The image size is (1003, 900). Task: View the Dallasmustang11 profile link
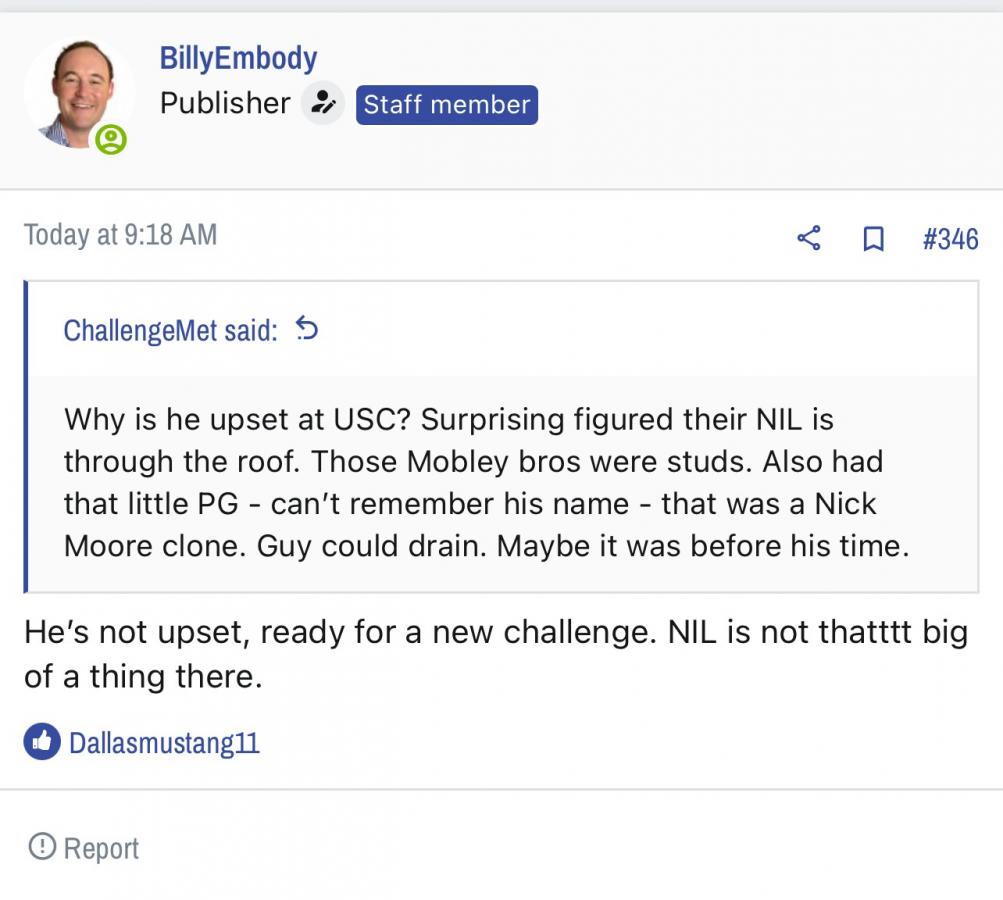pos(164,743)
